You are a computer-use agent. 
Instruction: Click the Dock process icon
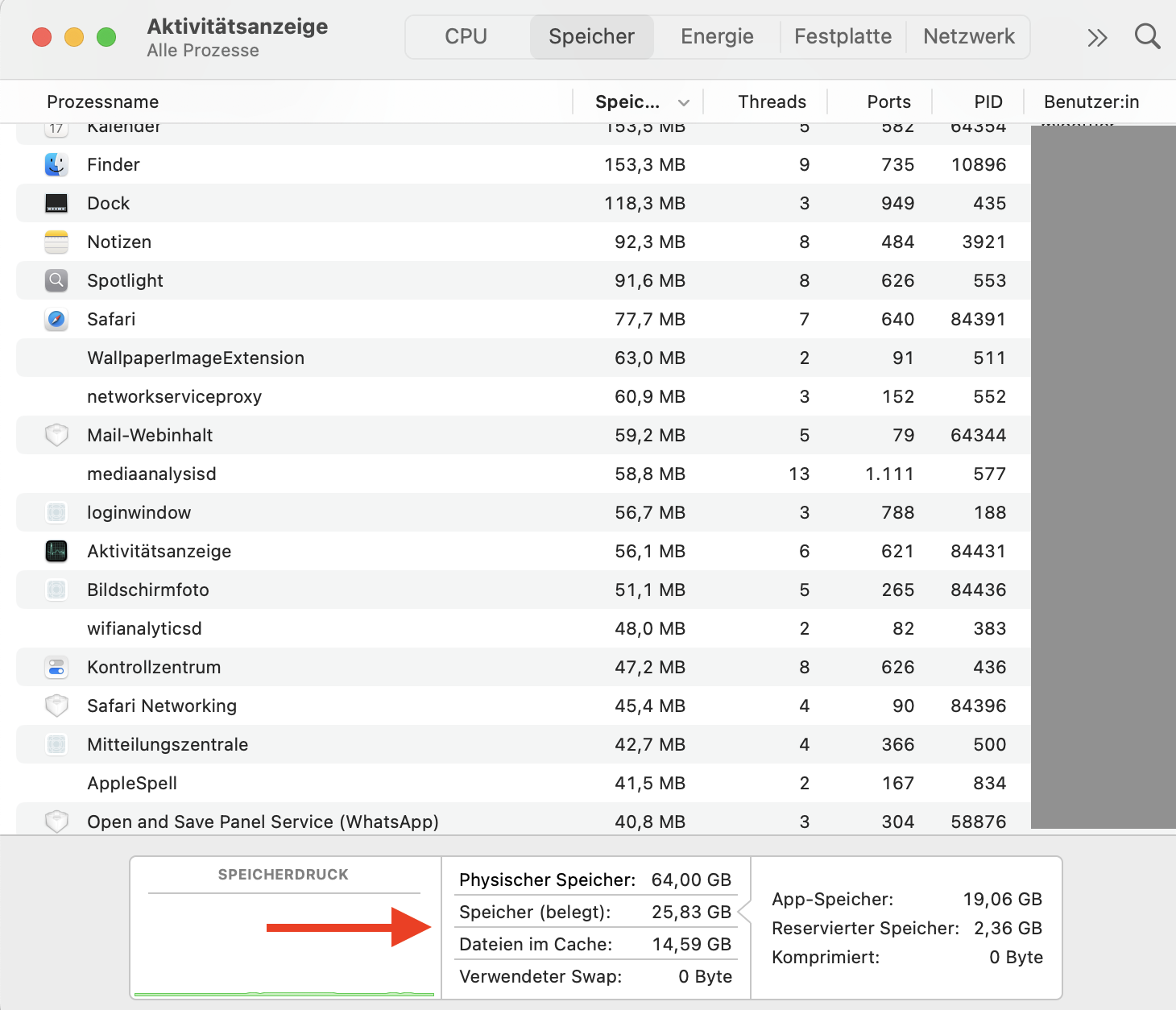pos(56,203)
